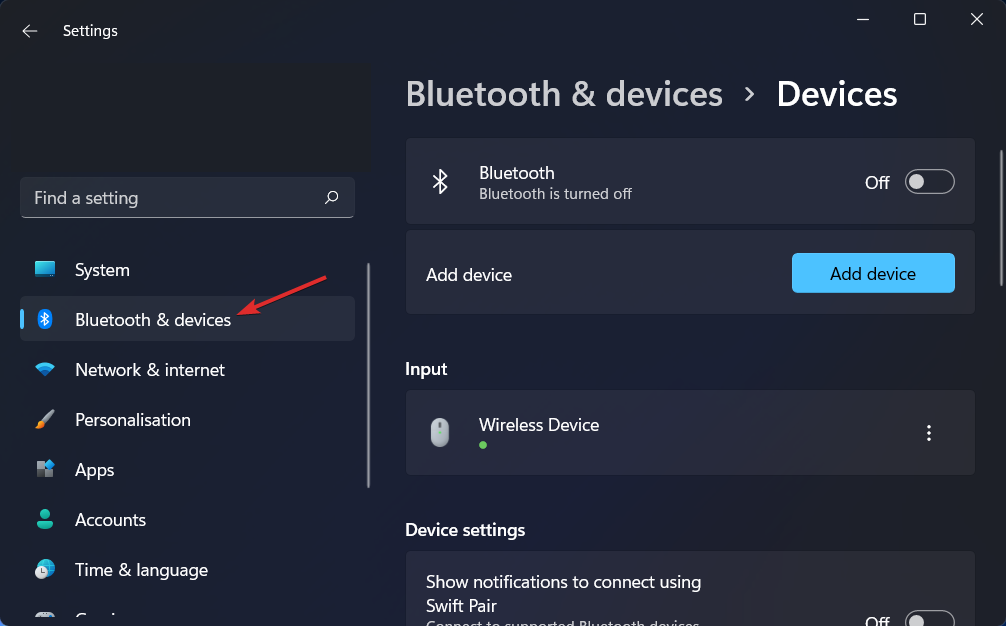Click the Bluetooth & devices sidebar icon
1006x626 pixels.
46,319
